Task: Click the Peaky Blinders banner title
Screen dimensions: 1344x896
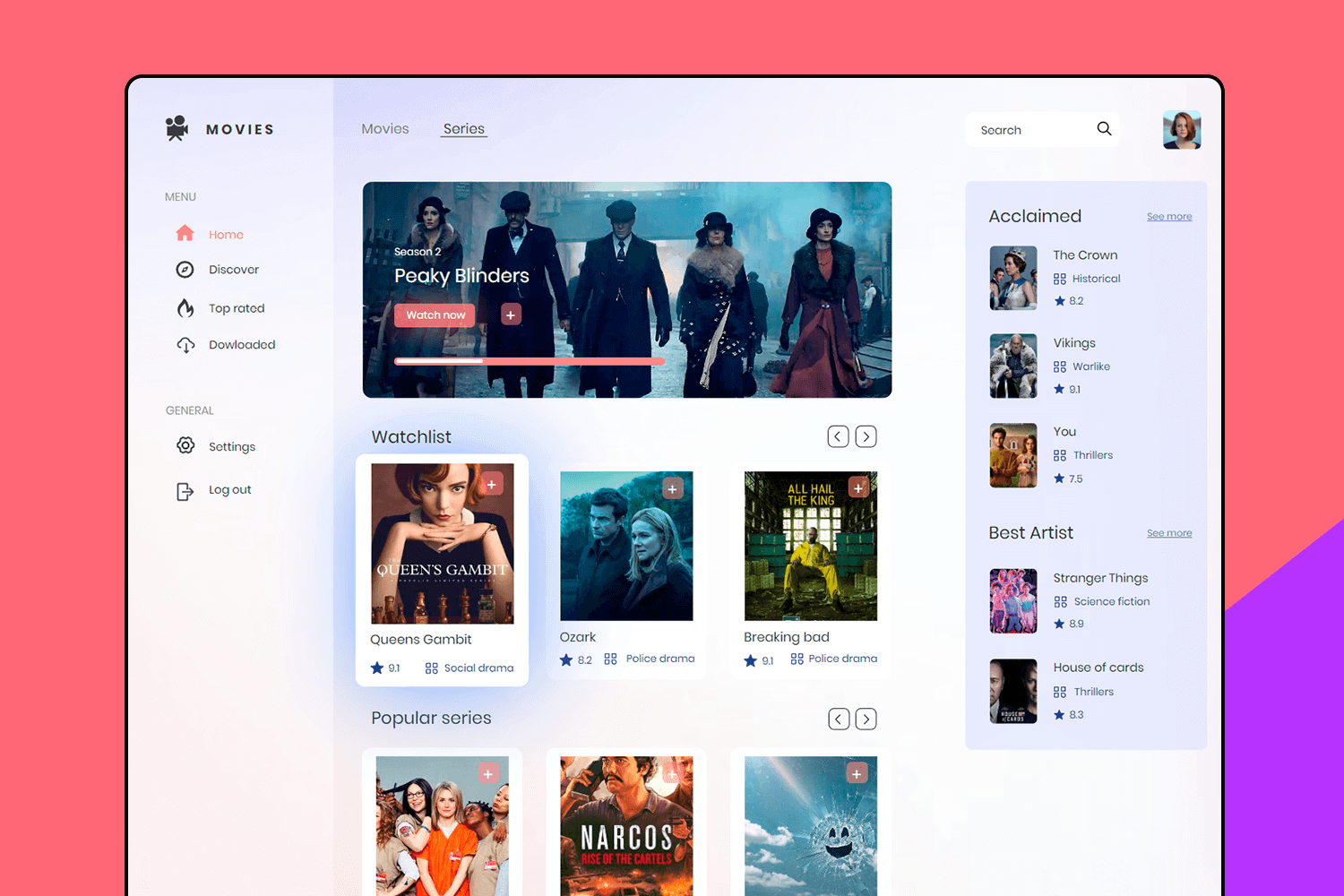Action: click(x=461, y=276)
